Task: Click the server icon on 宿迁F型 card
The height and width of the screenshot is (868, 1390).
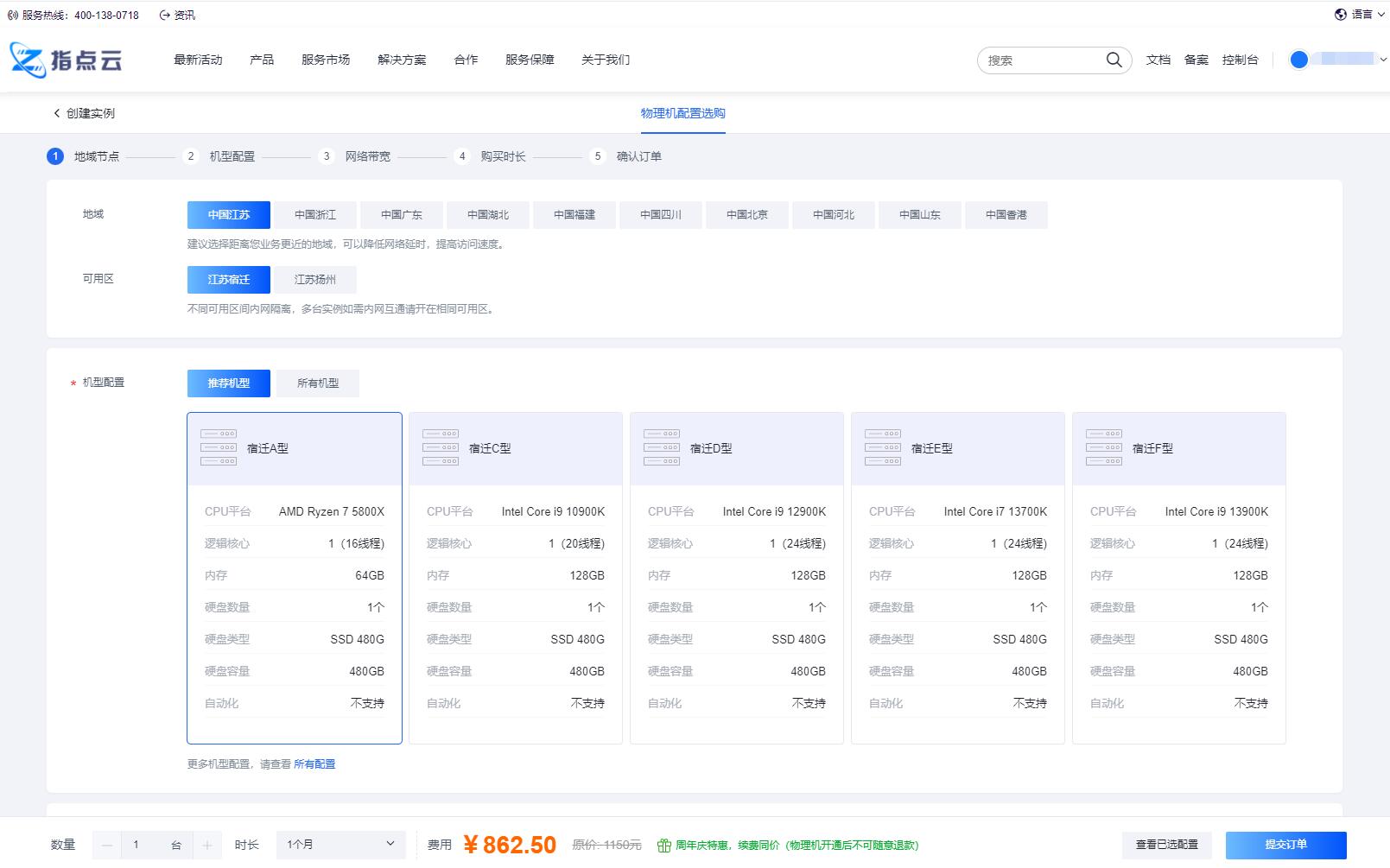Action: click(1104, 447)
